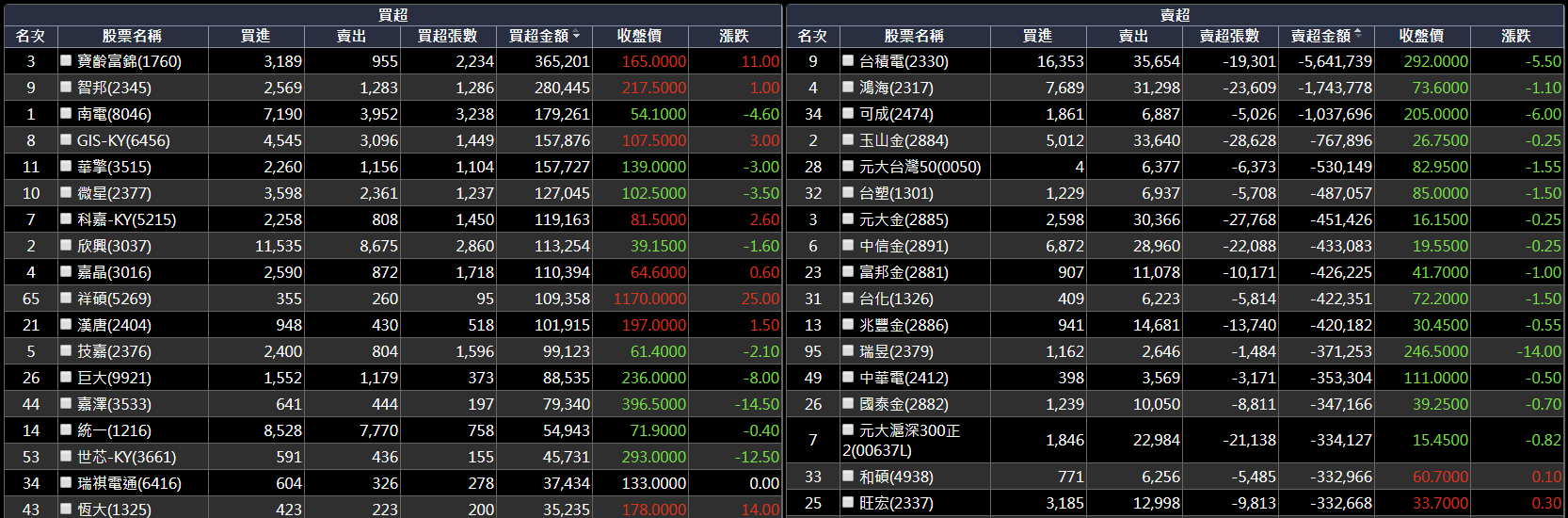1568x518 pixels.
Task: Check the box beside 南電(8046)
Action: pyautogui.click(x=66, y=113)
